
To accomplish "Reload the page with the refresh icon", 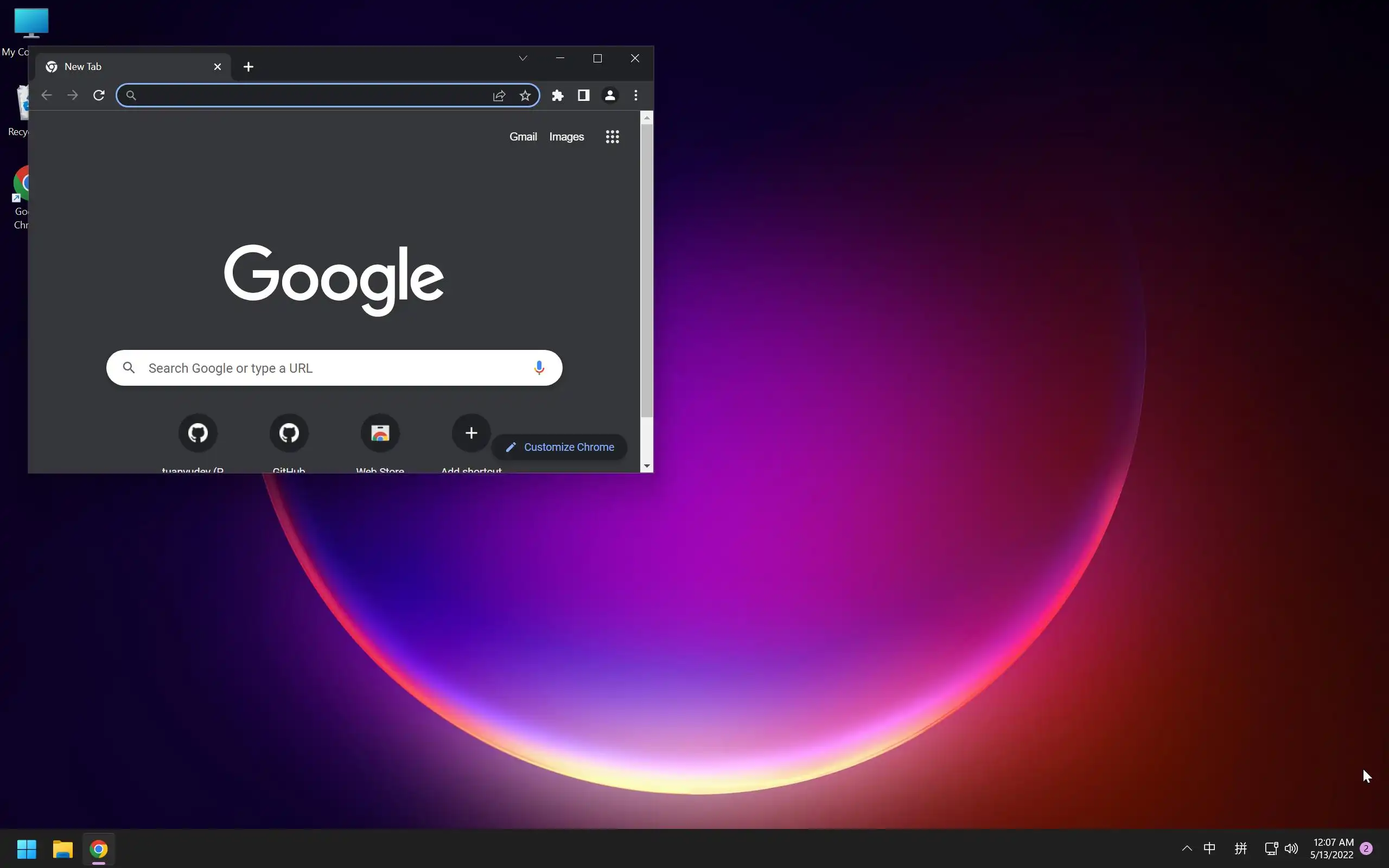I will pyautogui.click(x=99, y=95).
